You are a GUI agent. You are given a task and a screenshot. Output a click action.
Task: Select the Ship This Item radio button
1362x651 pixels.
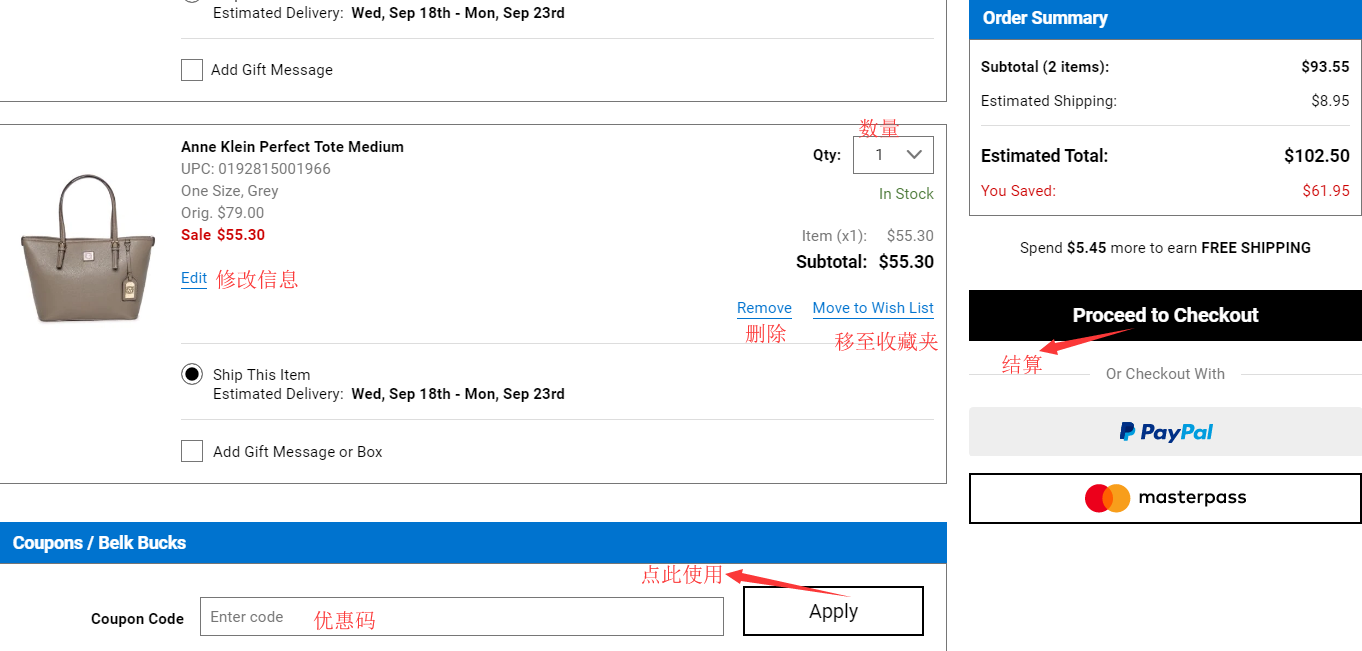pyautogui.click(x=192, y=375)
